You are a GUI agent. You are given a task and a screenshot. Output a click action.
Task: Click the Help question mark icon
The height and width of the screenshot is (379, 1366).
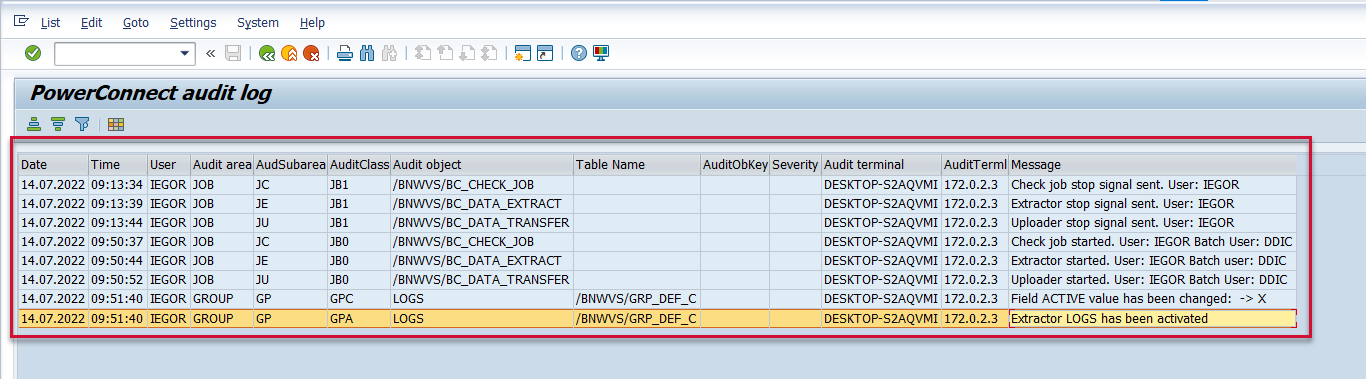pos(578,53)
